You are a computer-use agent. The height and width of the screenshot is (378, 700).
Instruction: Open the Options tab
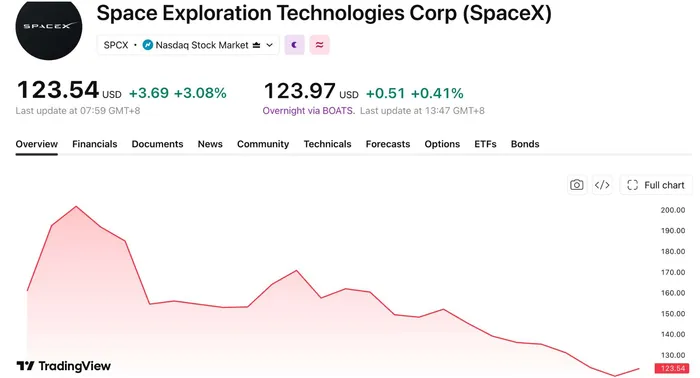(x=442, y=144)
